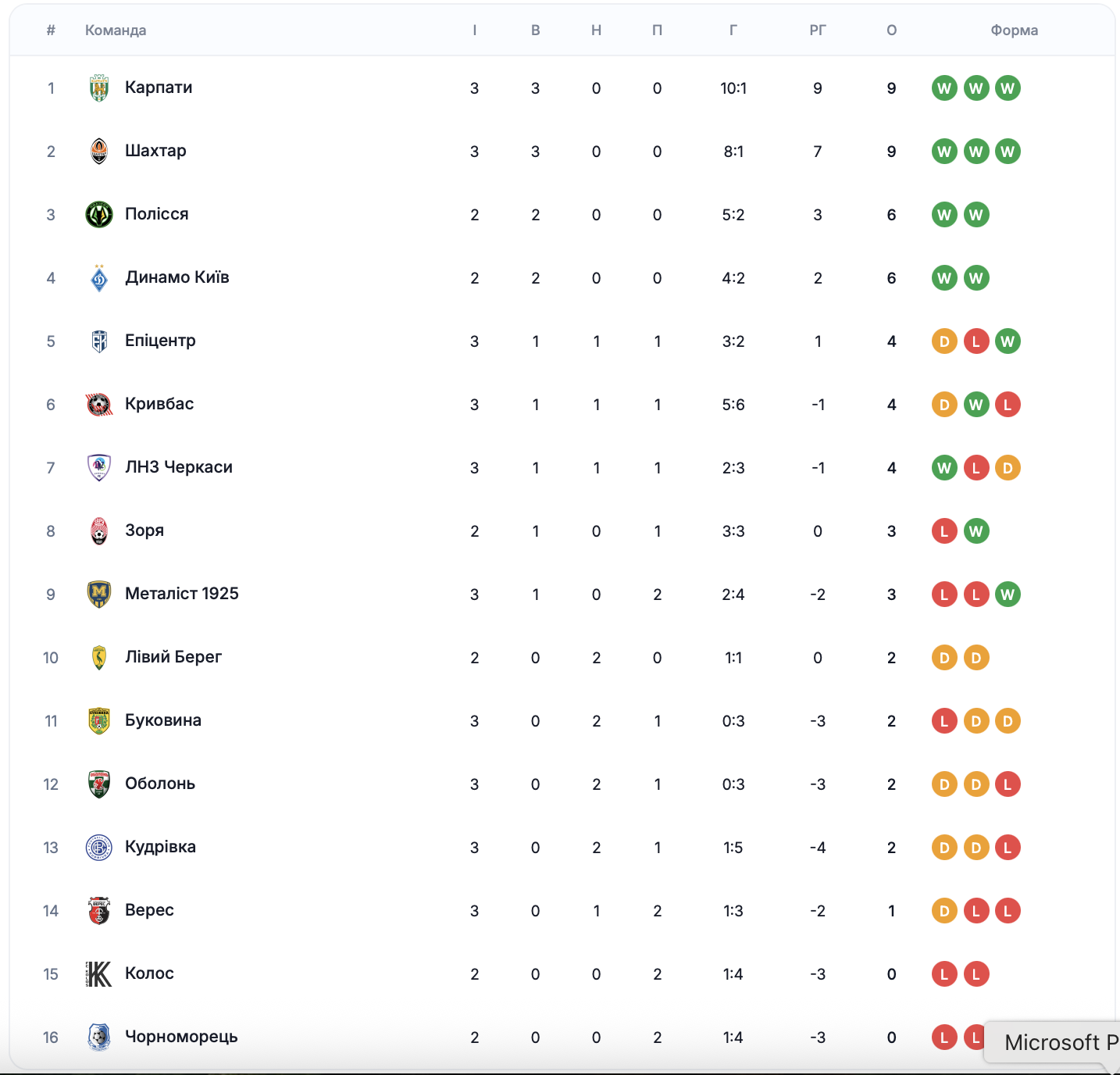The image size is (1120, 1075).
Task: Click the Форма column header
Action: (1015, 30)
